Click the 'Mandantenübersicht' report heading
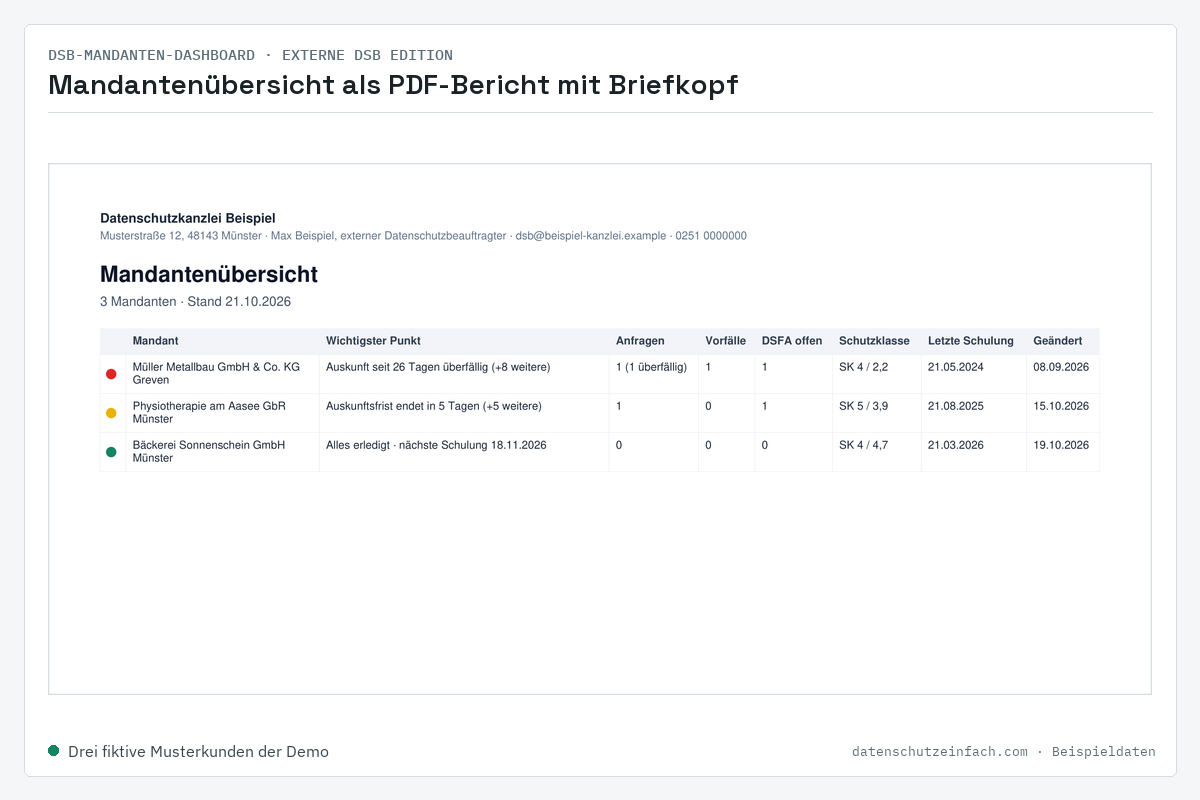The width and height of the screenshot is (1200, 800). point(209,274)
